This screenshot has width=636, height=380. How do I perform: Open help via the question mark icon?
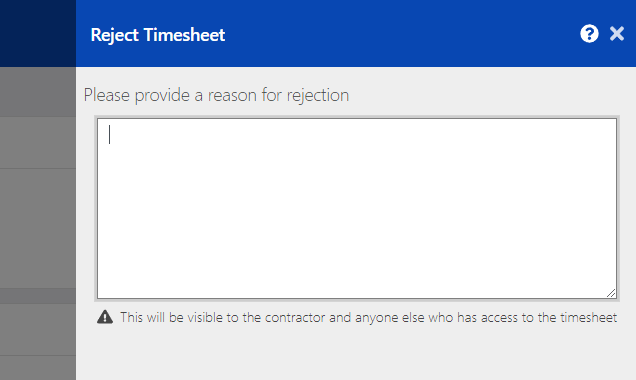(x=589, y=34)
